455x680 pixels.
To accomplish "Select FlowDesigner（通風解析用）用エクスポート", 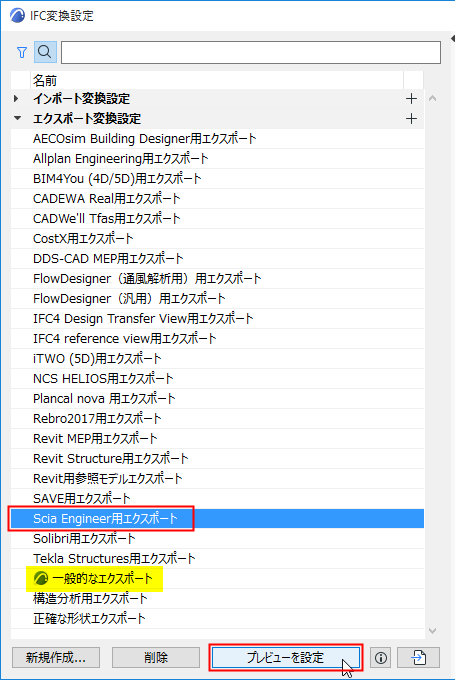I will coord(217,278).
